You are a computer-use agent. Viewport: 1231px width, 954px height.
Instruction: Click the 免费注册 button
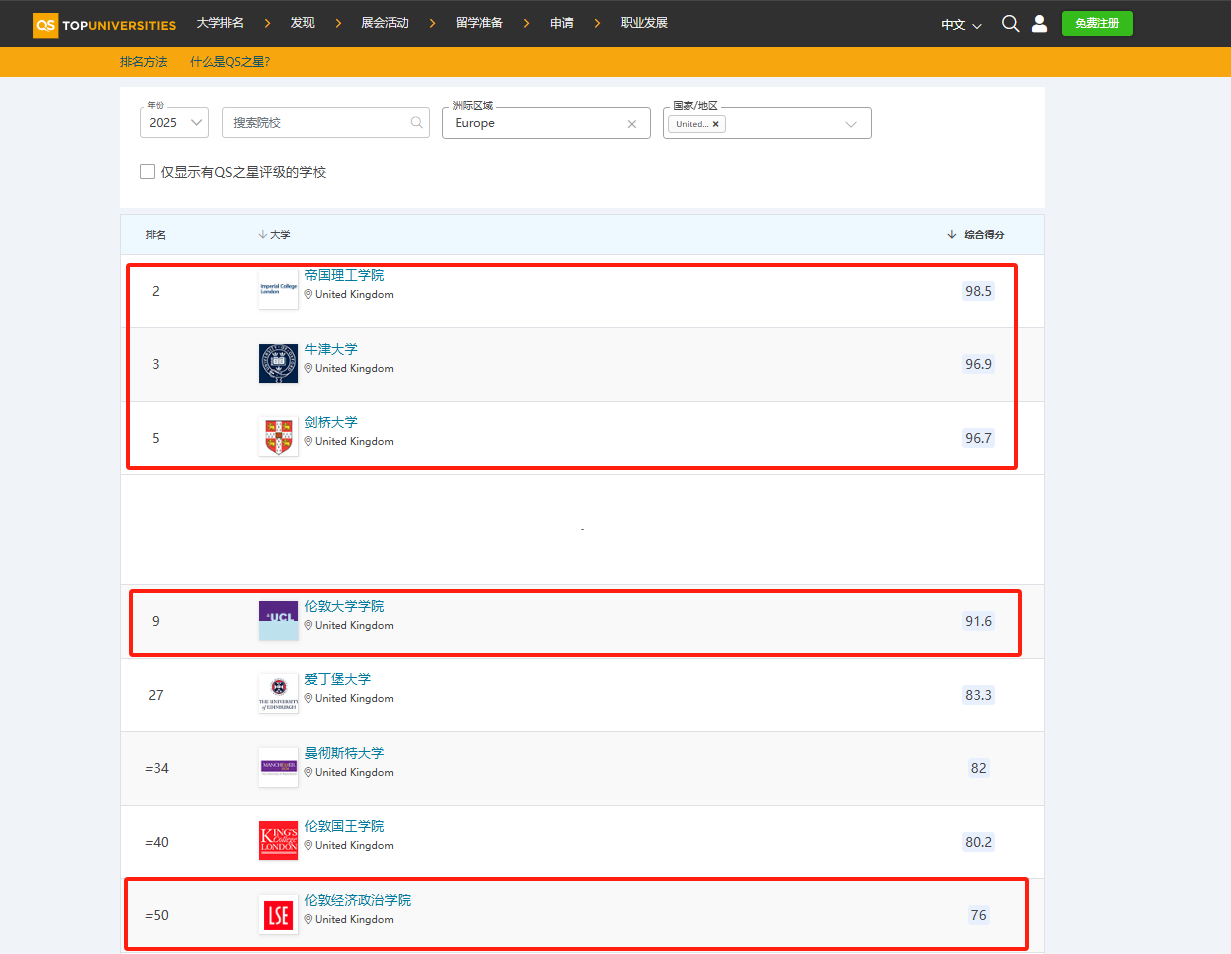coord(1097,24)
